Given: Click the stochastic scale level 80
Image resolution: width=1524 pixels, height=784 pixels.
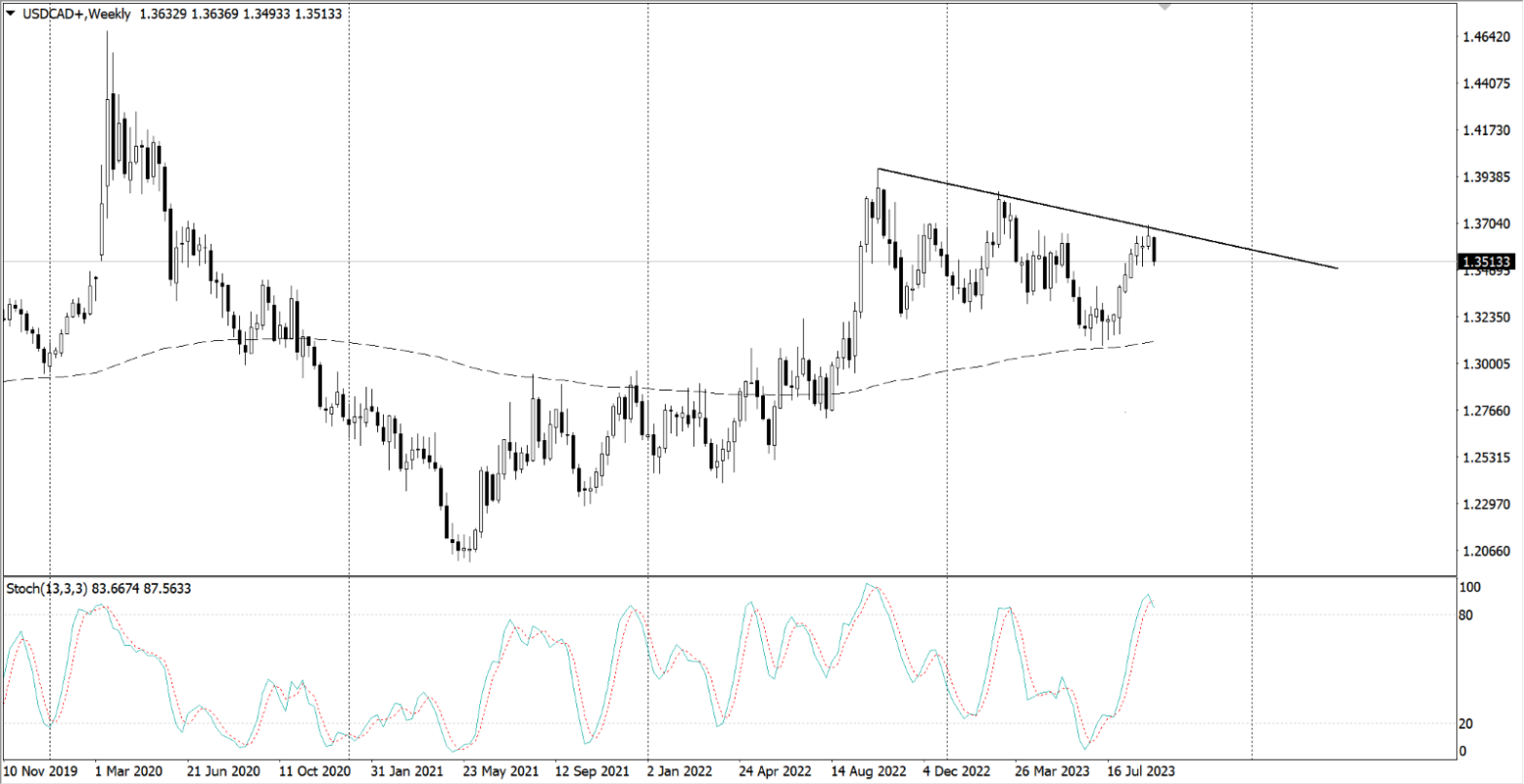Looking at the screenshot, I should coord(1472,615).
